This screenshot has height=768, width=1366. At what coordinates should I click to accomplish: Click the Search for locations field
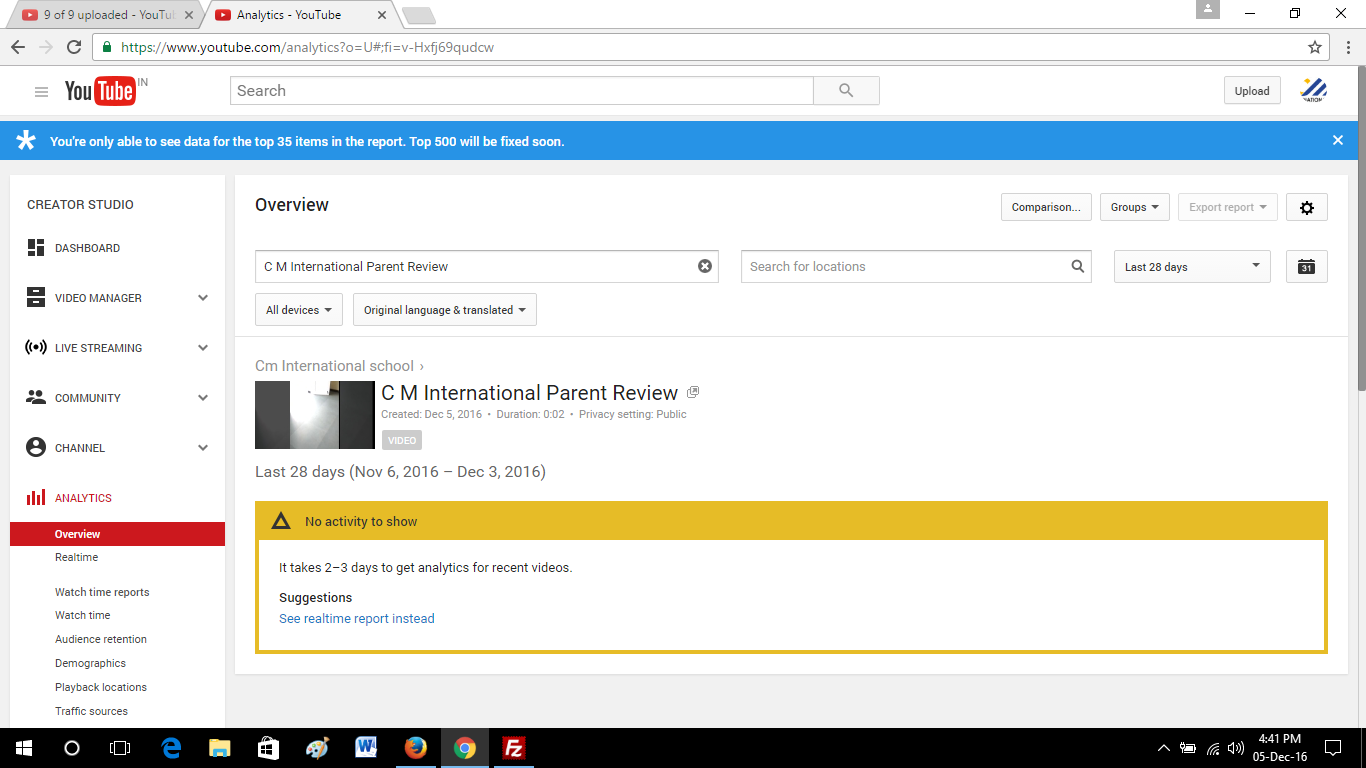[905, 267]
